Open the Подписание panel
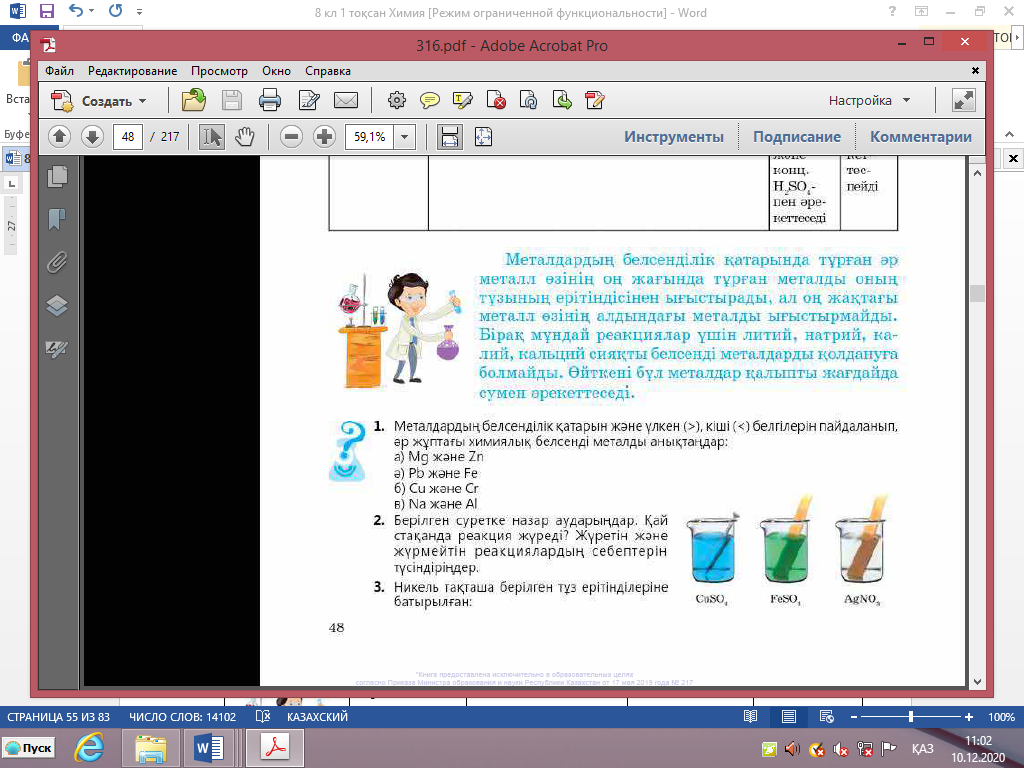 (x=797, y=136)
